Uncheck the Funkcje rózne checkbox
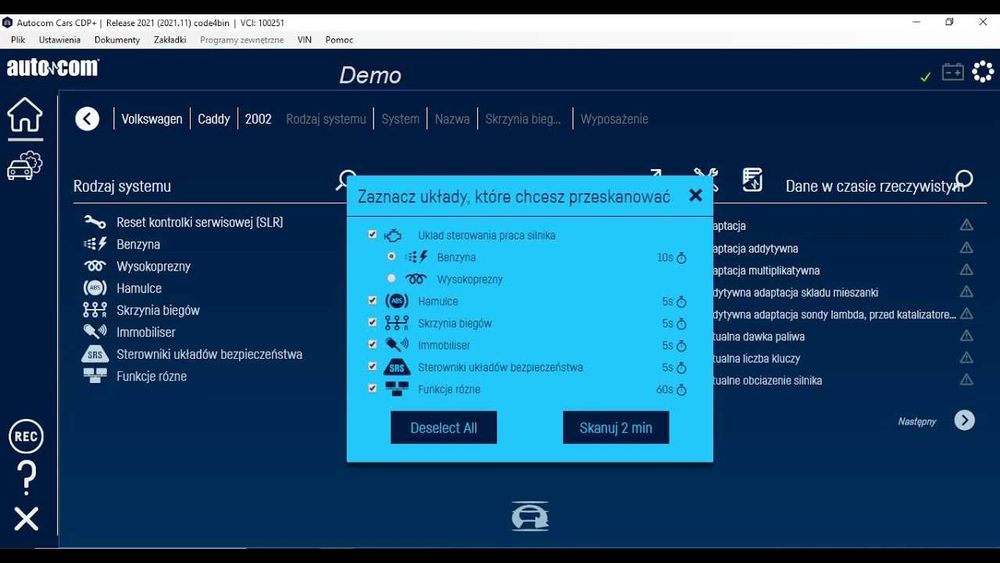 [372, 388]
